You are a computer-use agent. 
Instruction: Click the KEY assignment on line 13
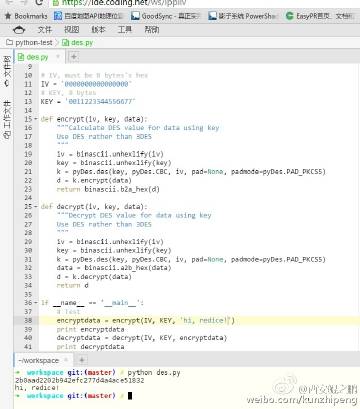[88, 101]
